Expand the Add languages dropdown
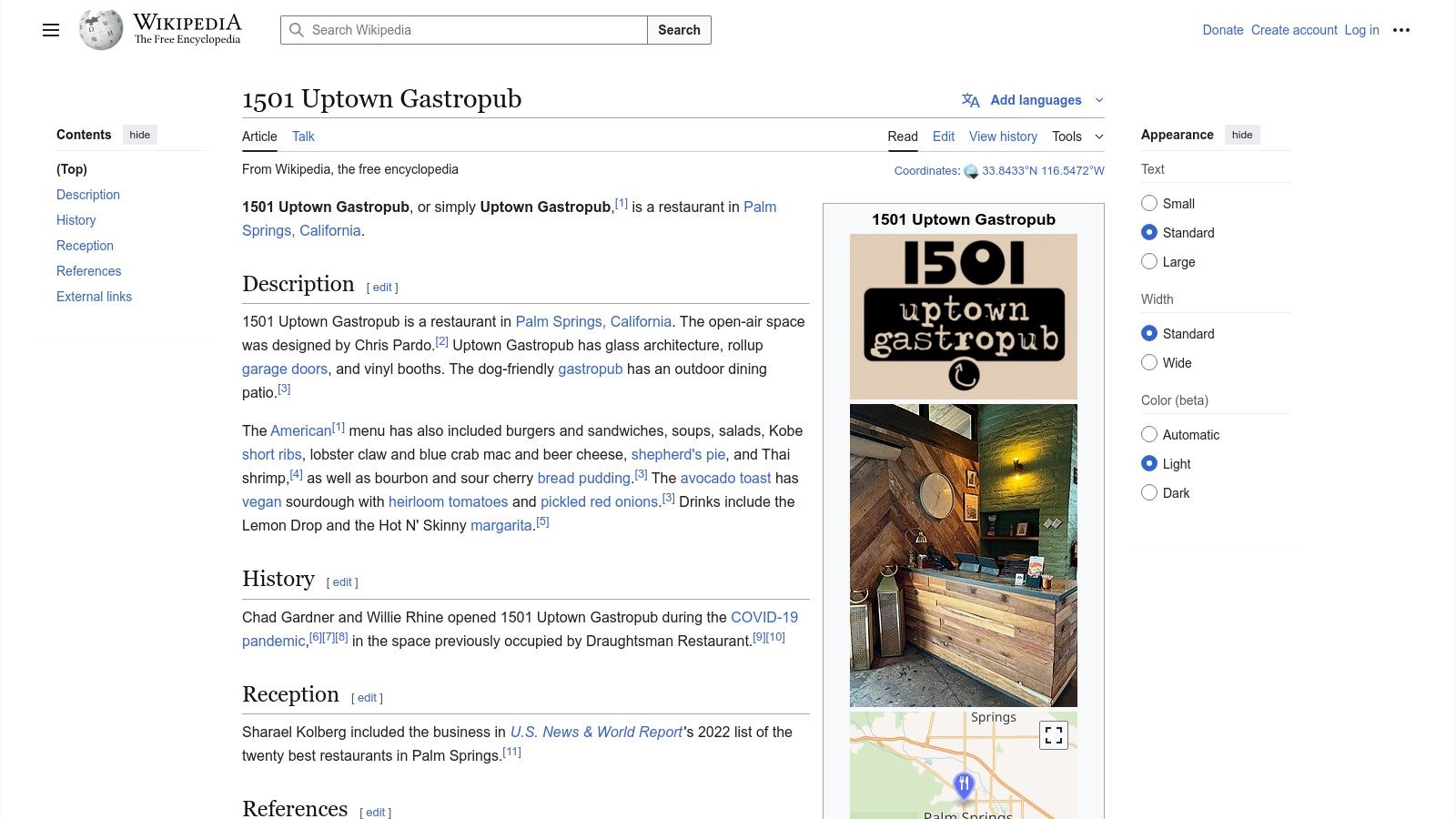 click(x=1035, y=100)
